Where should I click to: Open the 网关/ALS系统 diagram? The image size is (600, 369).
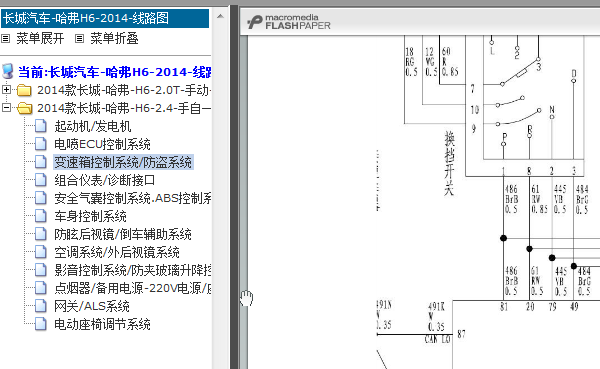(92, 306)
